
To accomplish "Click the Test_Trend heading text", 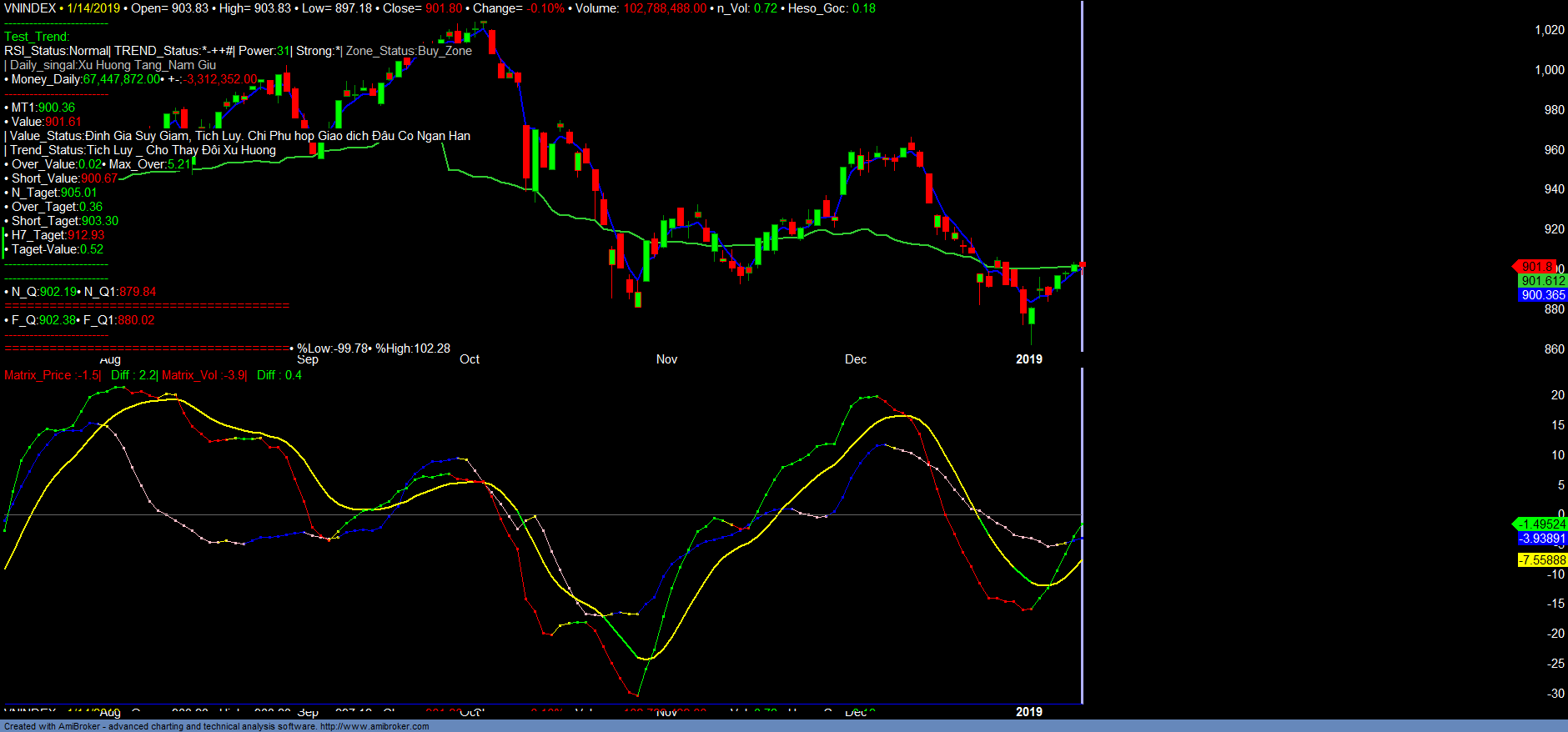I will point(37,37).
